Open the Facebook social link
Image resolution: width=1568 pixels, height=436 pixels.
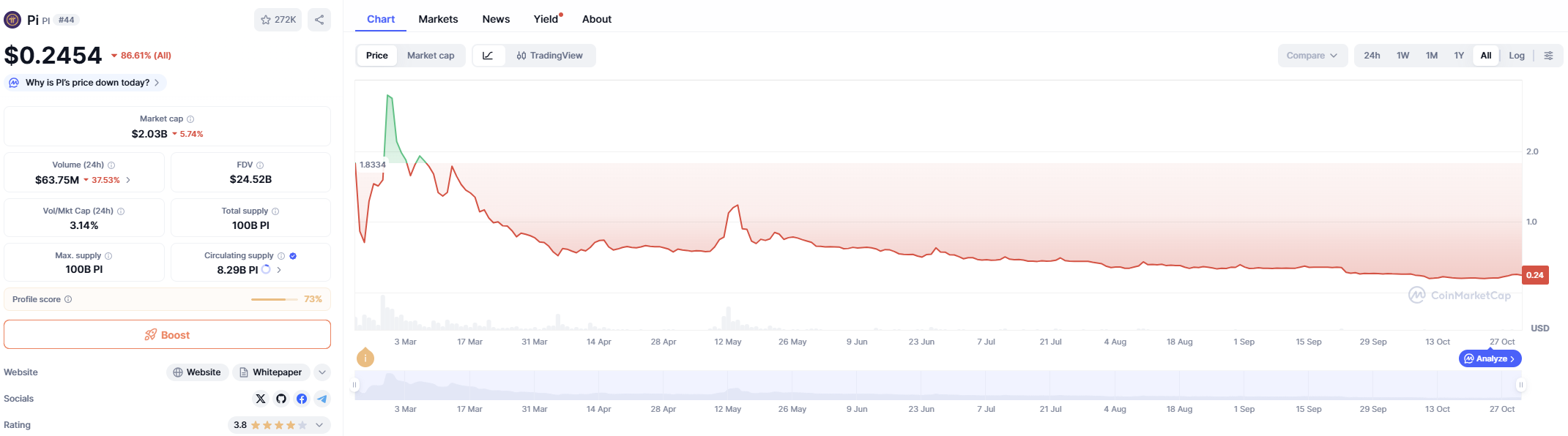coord(302,399)
